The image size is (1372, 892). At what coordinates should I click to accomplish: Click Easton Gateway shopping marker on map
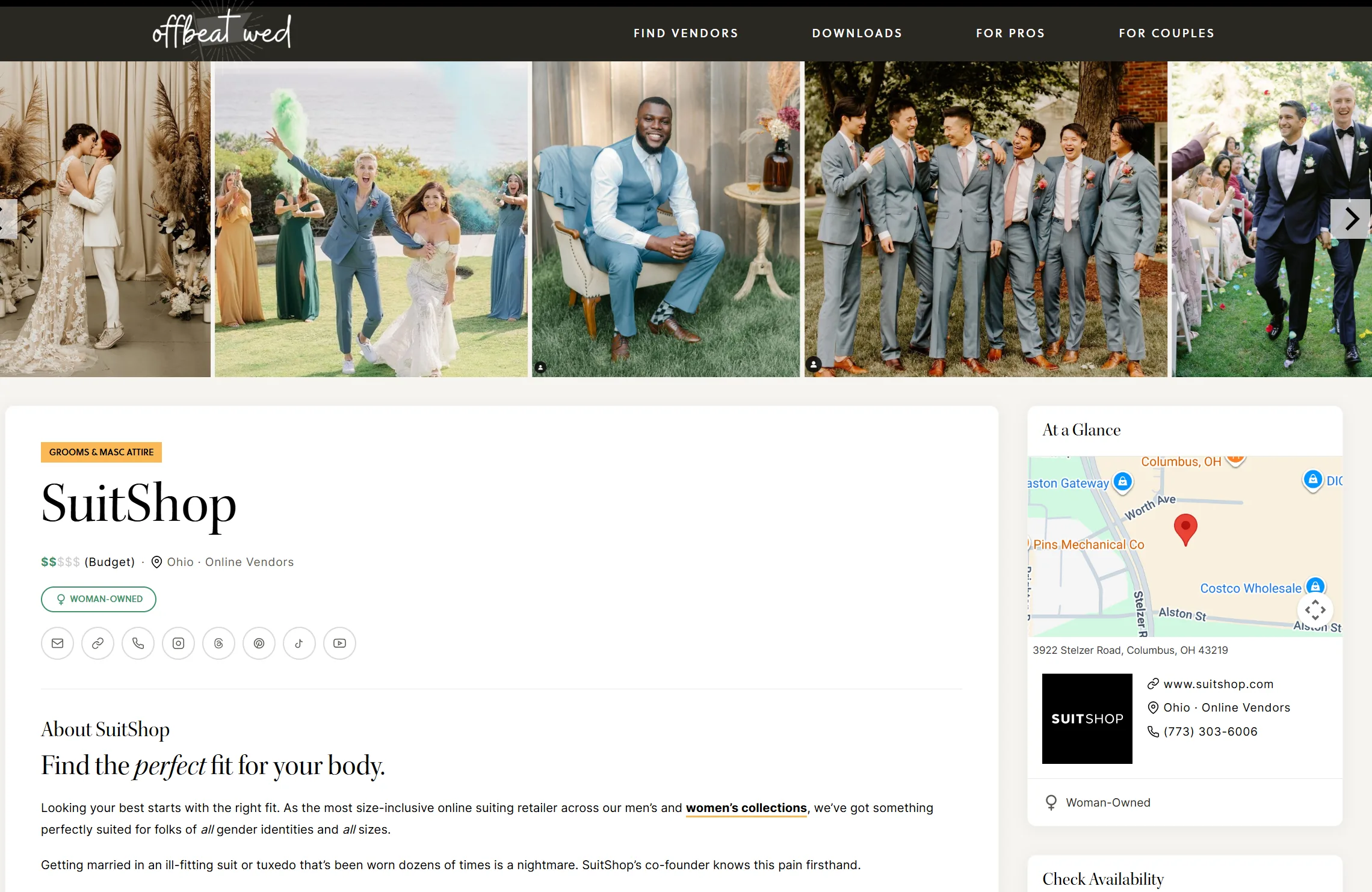point(1122,482)
